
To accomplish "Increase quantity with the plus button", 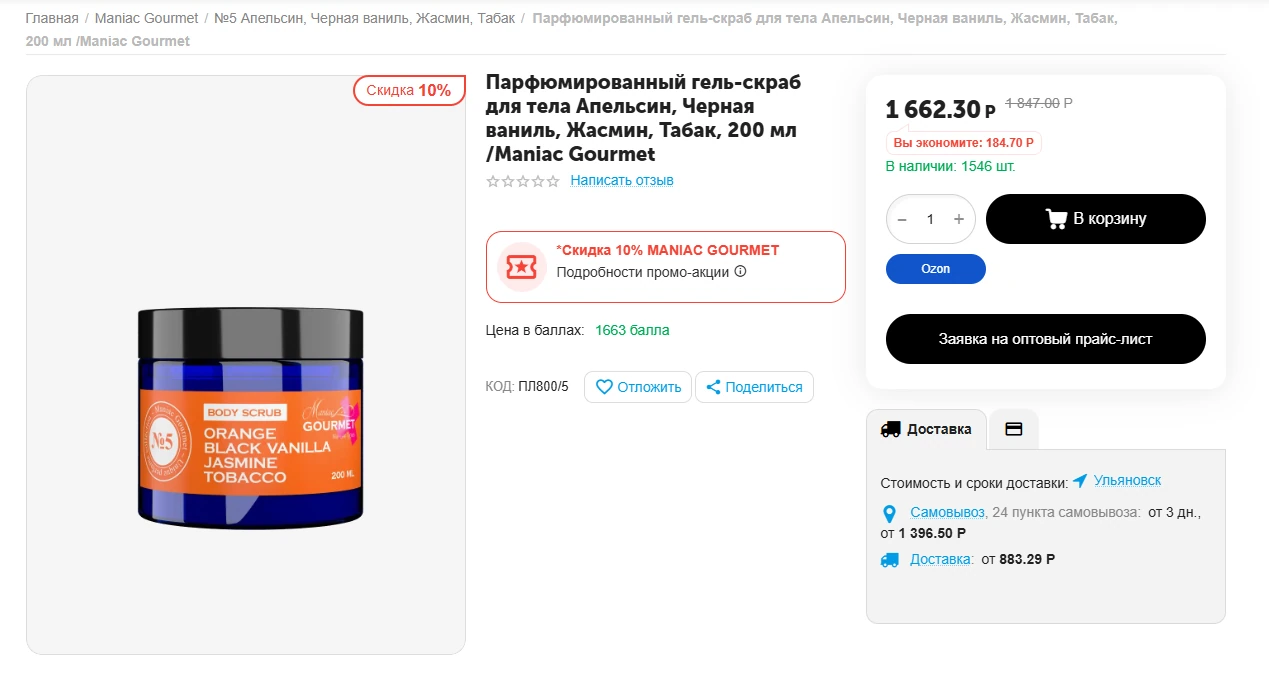I will [959, 219].
